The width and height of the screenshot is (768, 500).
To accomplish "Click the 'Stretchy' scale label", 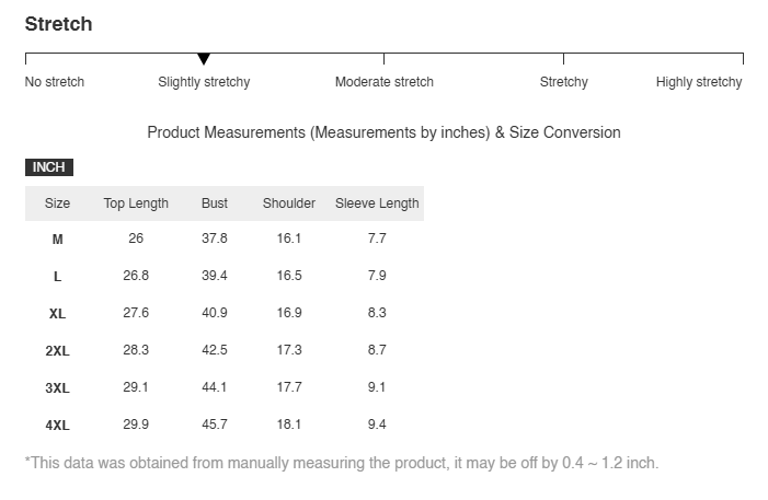I will [x=564, y=82].
